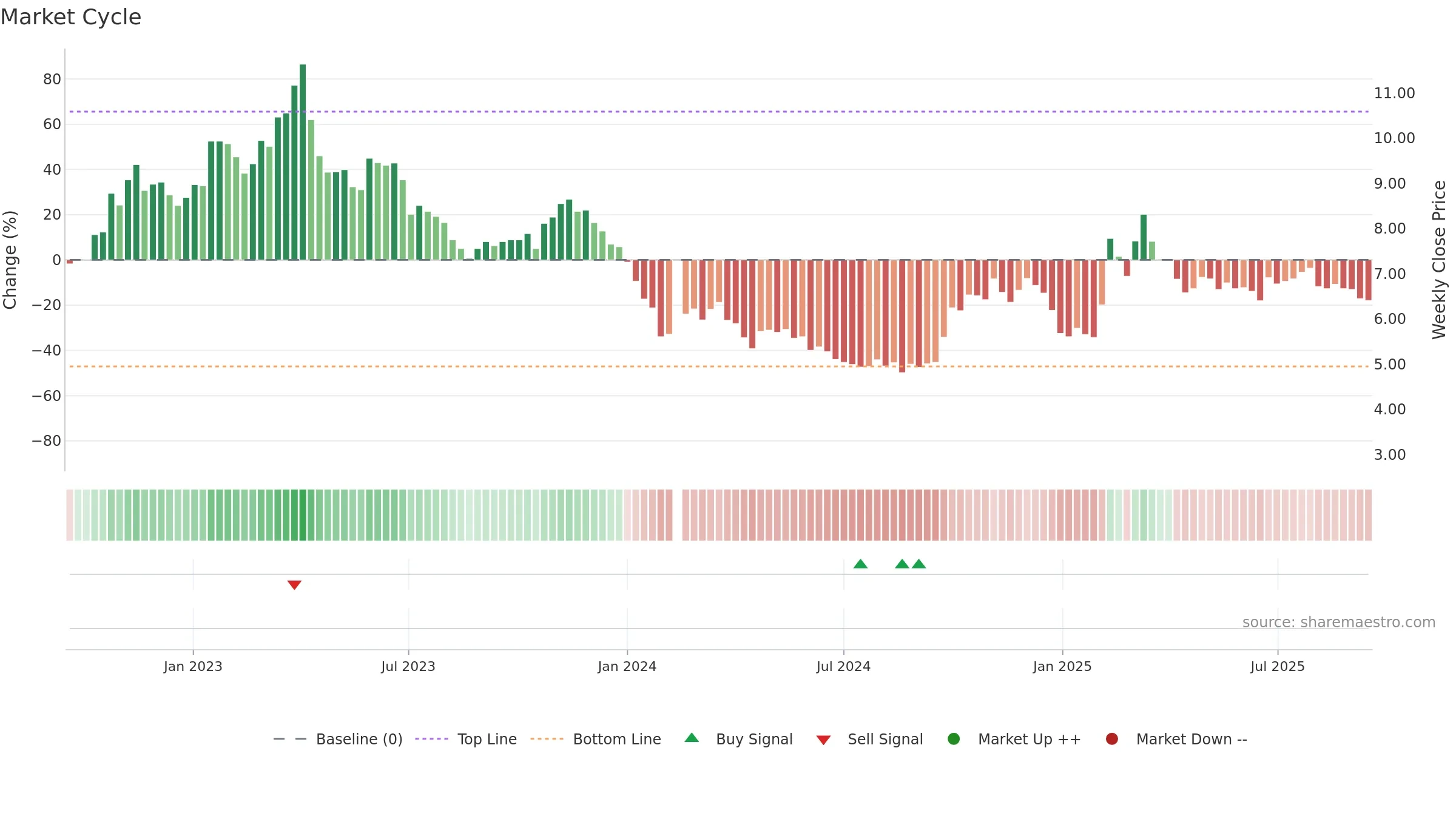This screenshot has height=819, width=1456.
Task: Click the Market Cycle chart title
Action: point(71,17)
